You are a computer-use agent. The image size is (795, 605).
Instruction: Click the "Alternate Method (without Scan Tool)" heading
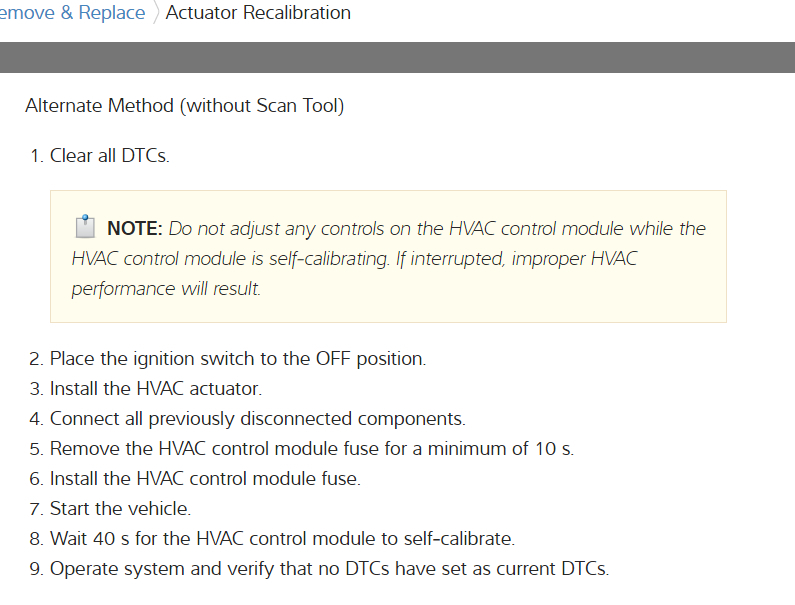(x=184, y=105)
